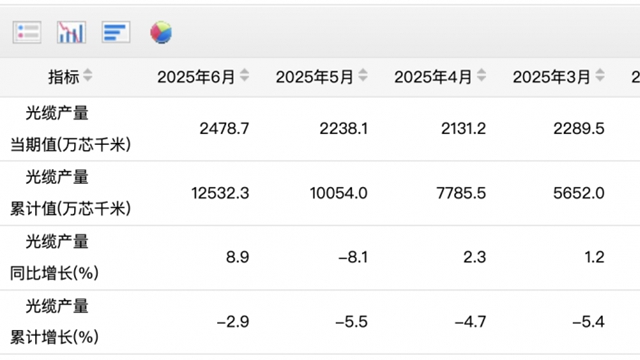Screen dimensions: 640x360
Task: Select the 光缆产量同比增长 row label
Action: click(x=54, y=258)
